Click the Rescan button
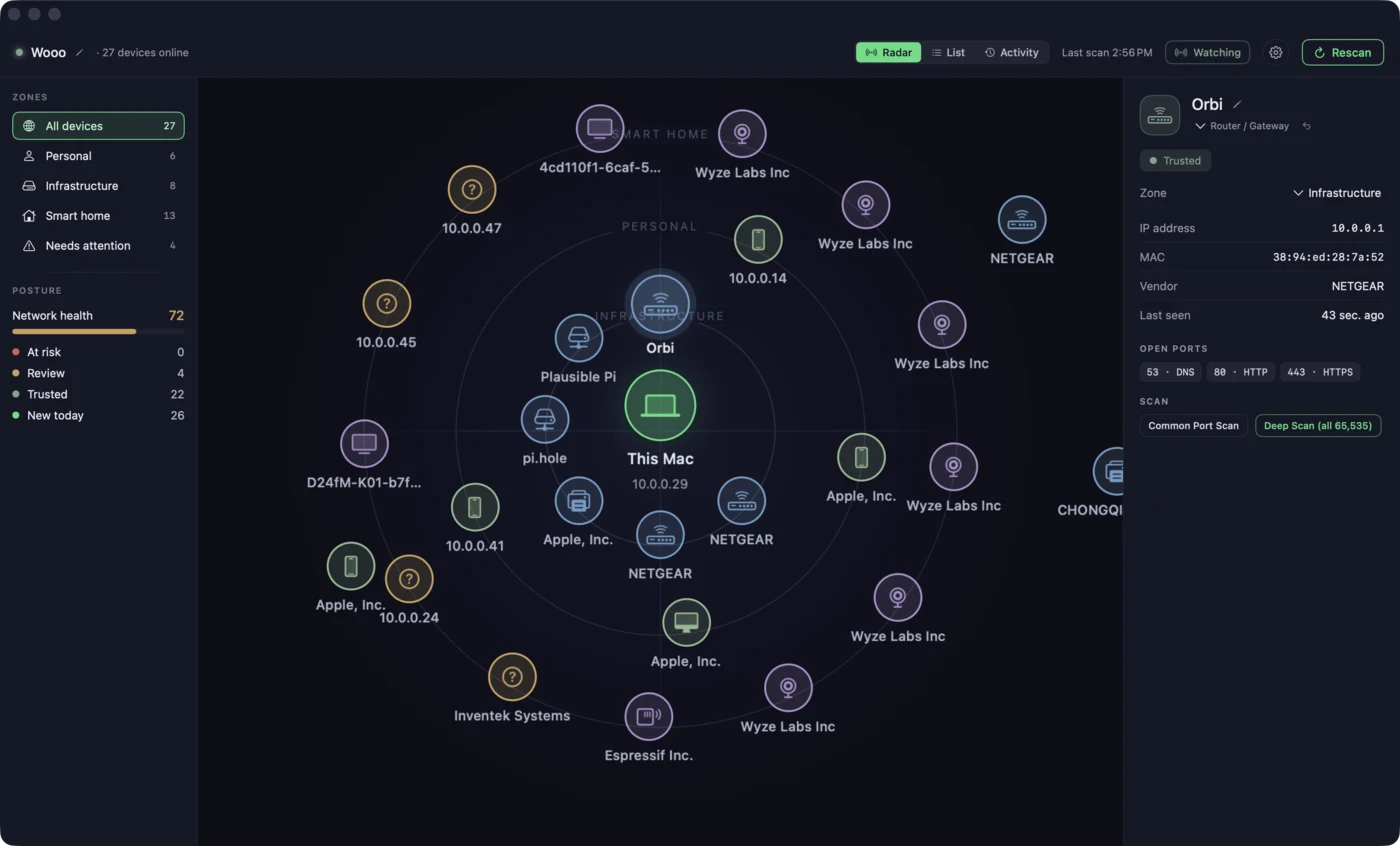Viewport: 1400px width, 846px height. click(1342, 52)
